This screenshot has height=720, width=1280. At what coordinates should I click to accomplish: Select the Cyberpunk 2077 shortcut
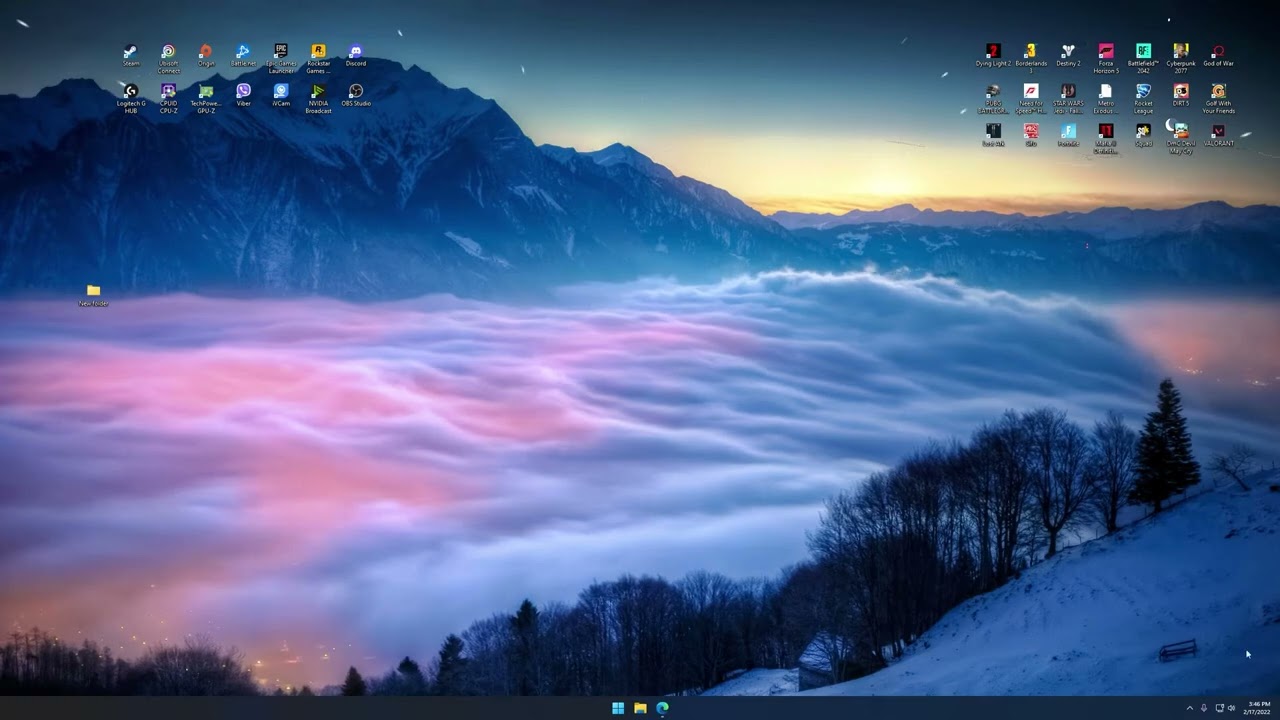tap(1181, 59)
